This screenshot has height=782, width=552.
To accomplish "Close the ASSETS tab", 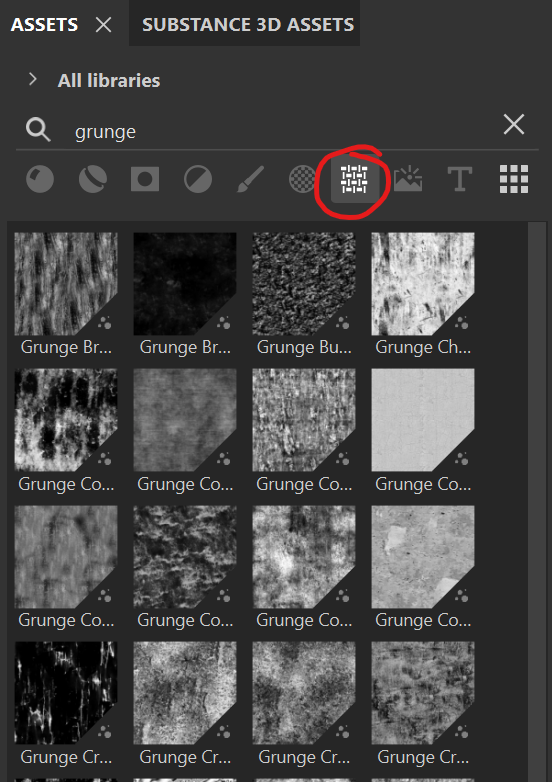I will tap(103, 24).
